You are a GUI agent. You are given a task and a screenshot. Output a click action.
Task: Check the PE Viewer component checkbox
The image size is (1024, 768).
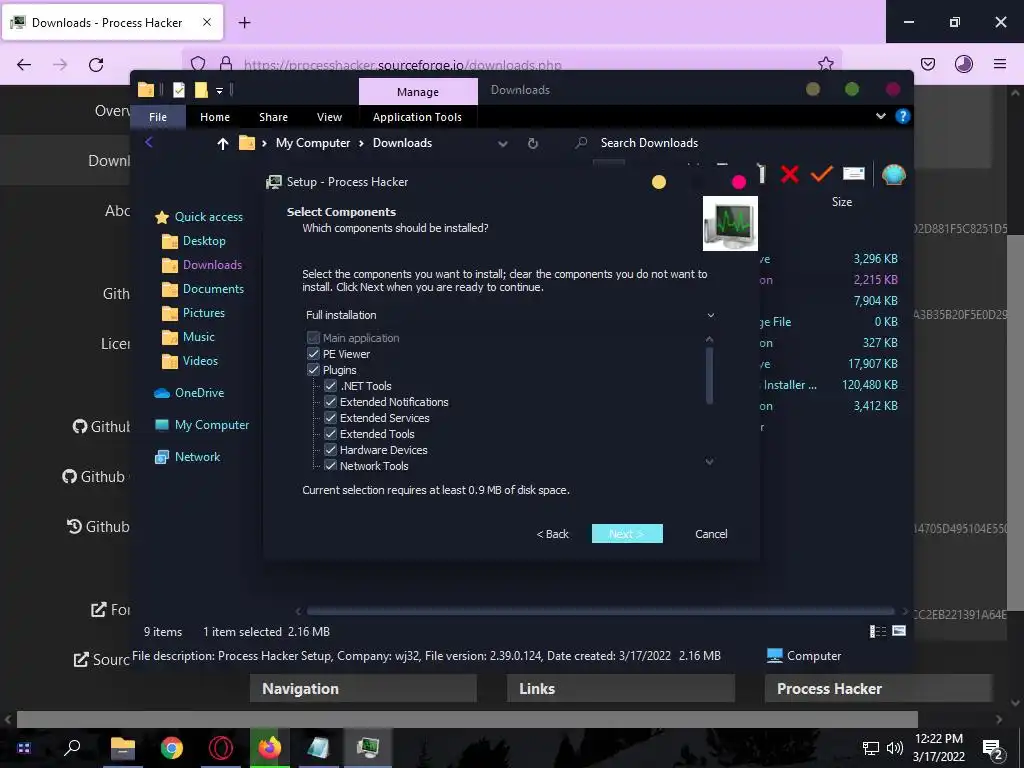click(x=313, y=354)
